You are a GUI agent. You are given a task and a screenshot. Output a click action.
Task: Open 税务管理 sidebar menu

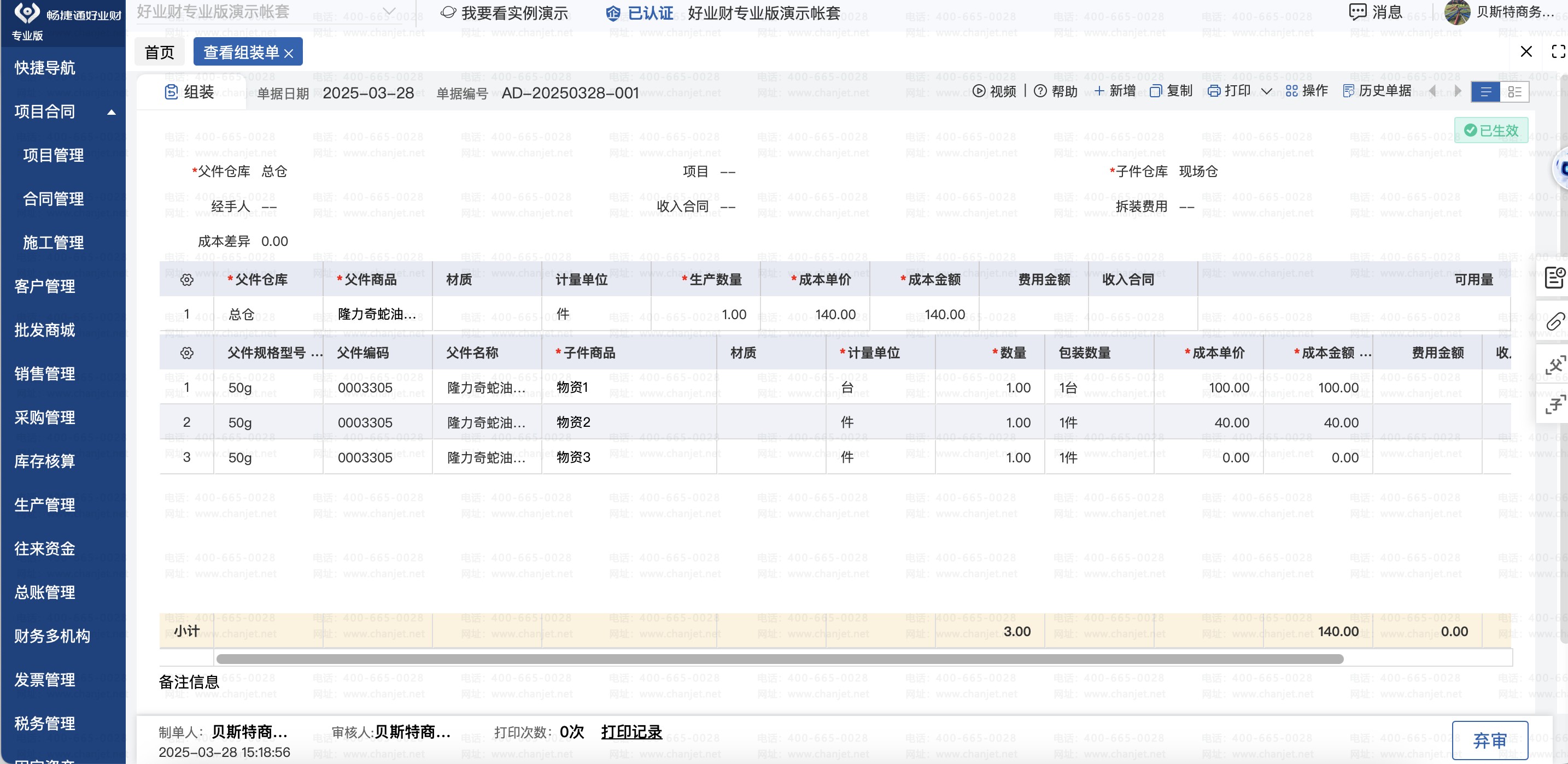click(44, 724)
